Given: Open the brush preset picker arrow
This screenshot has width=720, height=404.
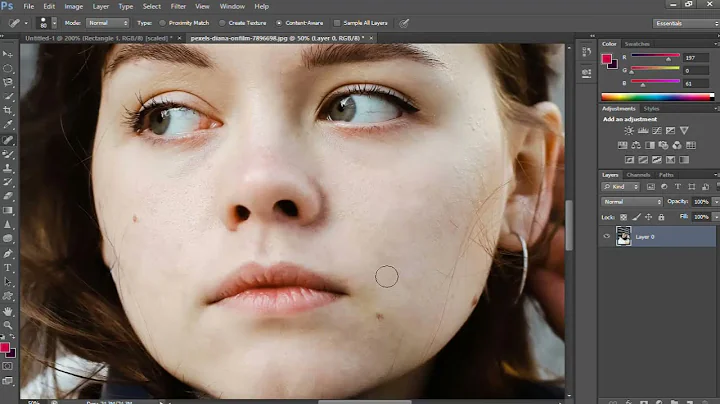Looking at the screenshot, I should coord(54,23).
